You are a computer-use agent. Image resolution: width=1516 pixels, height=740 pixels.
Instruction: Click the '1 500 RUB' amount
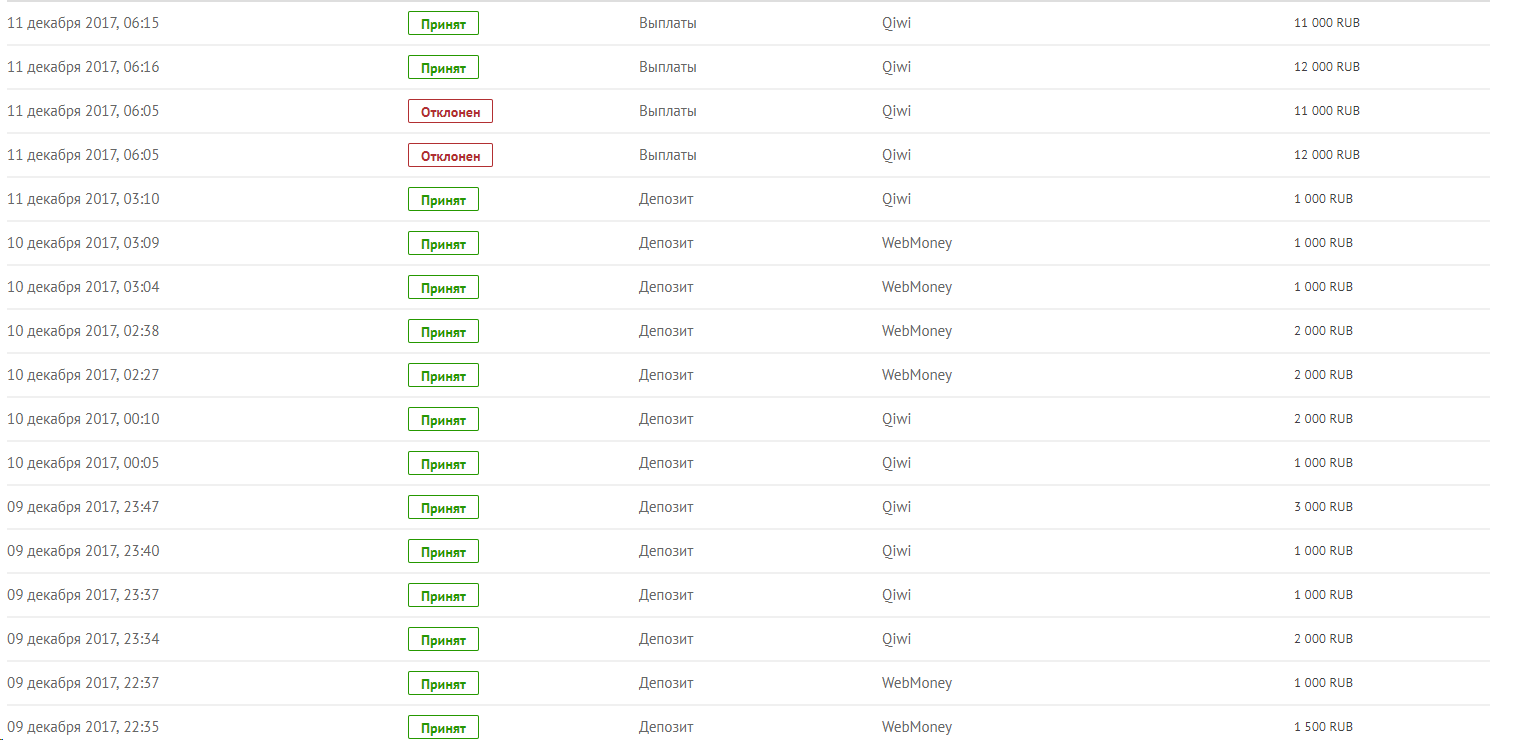1323,727
